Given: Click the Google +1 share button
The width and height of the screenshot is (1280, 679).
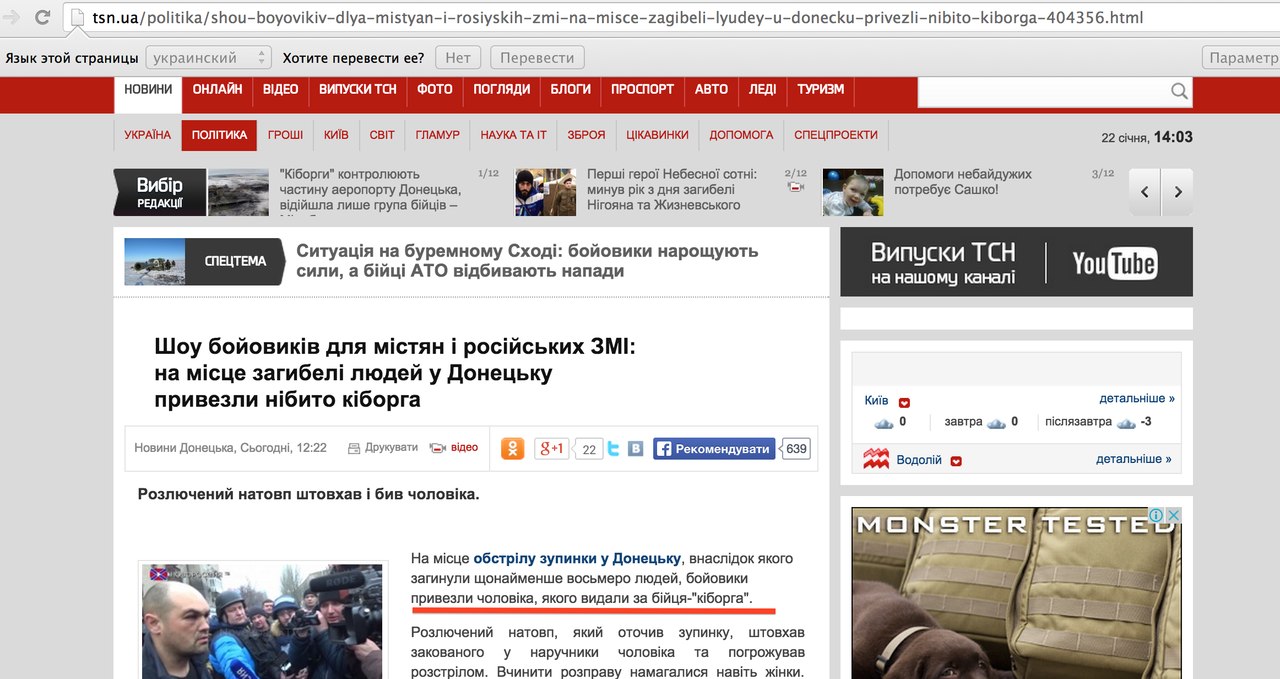Looking at the screenshot, I should 551,448.
